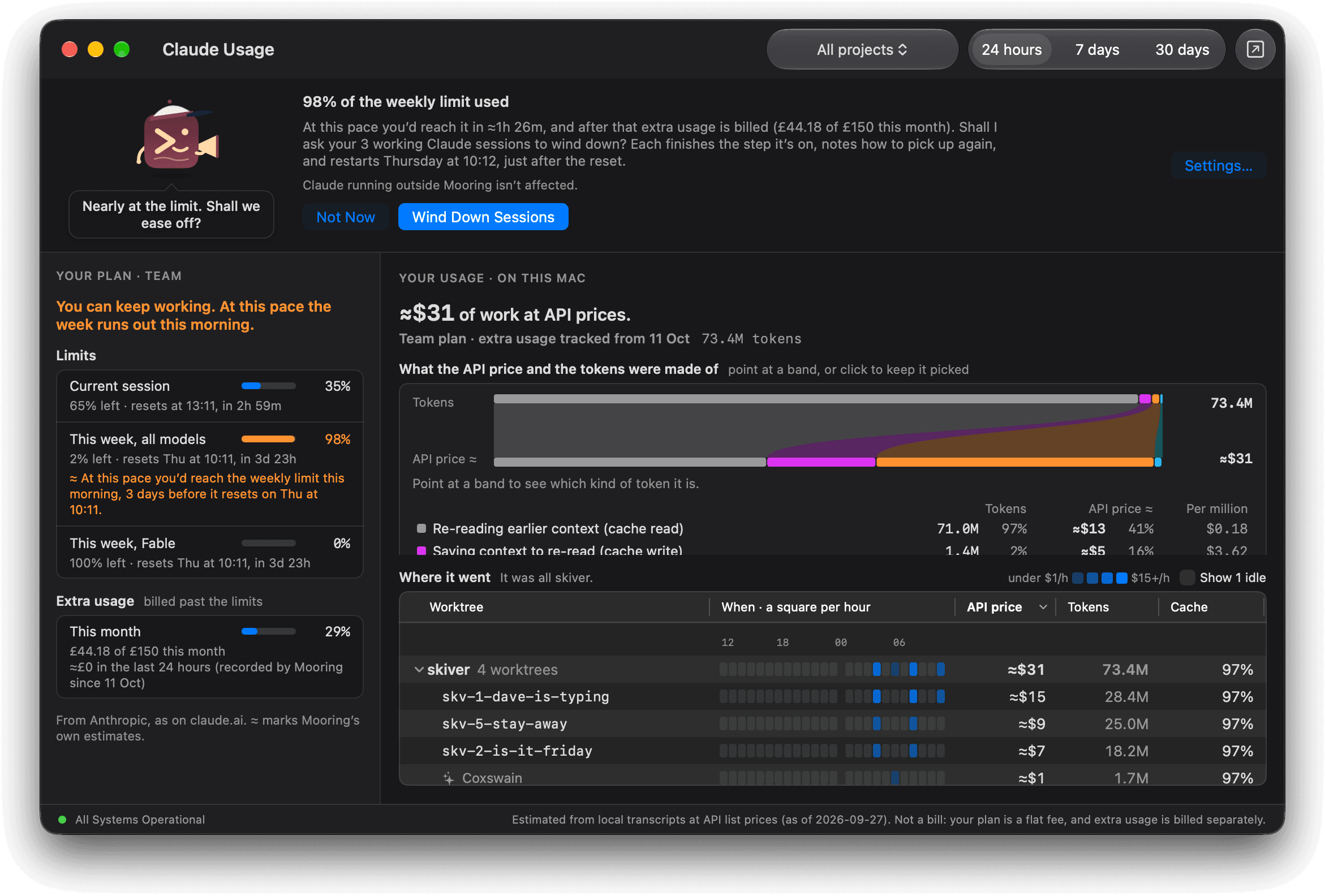Select the skv-5-stay-away worktree row

[x=832, y=723]
